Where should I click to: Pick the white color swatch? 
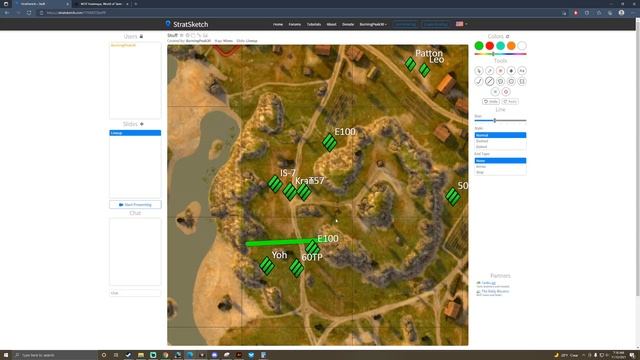coord(522,46)
